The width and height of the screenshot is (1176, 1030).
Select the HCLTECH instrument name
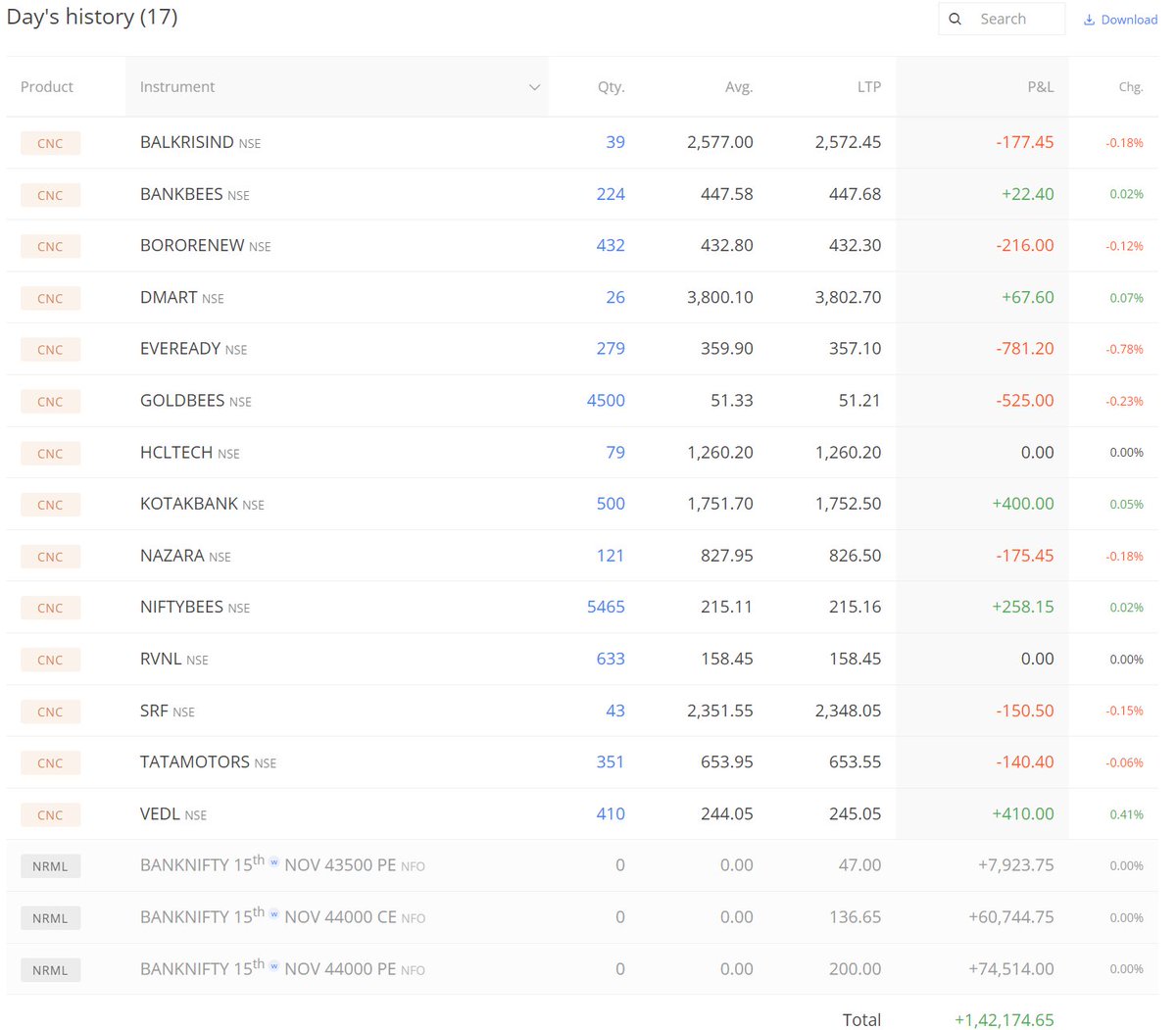click(x=176, y=453)
